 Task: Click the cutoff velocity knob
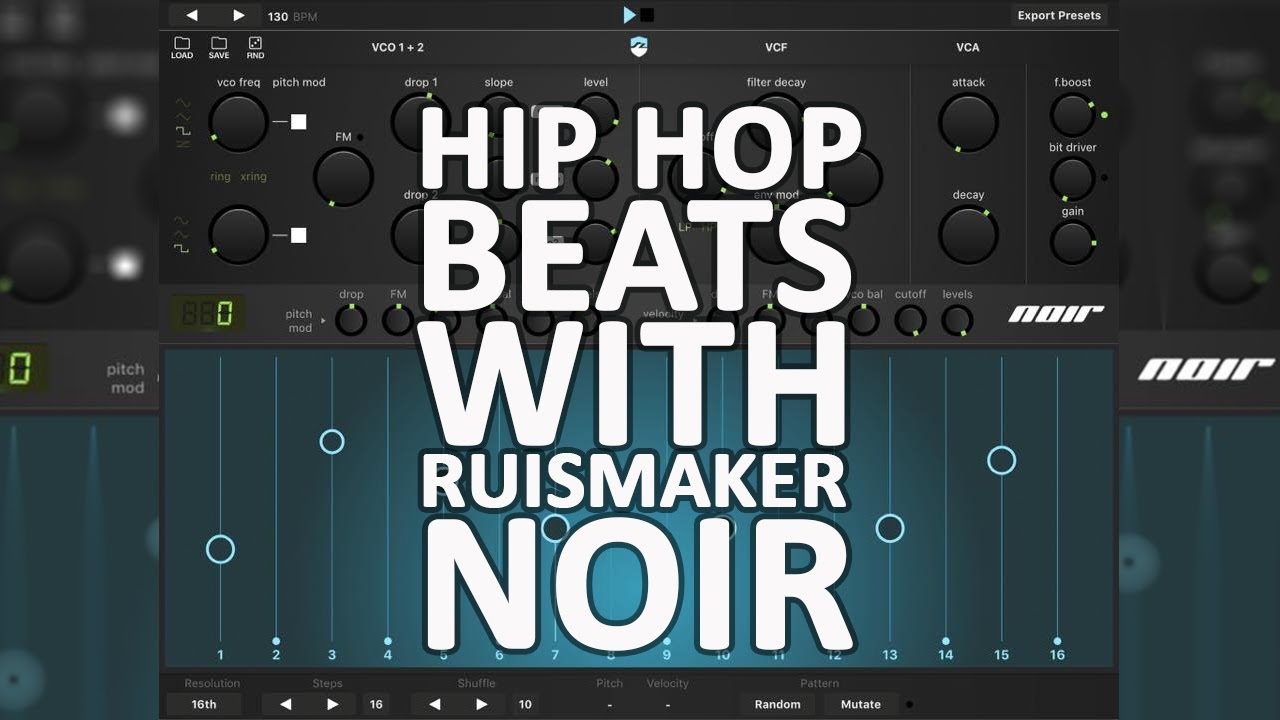click(910, 320)
